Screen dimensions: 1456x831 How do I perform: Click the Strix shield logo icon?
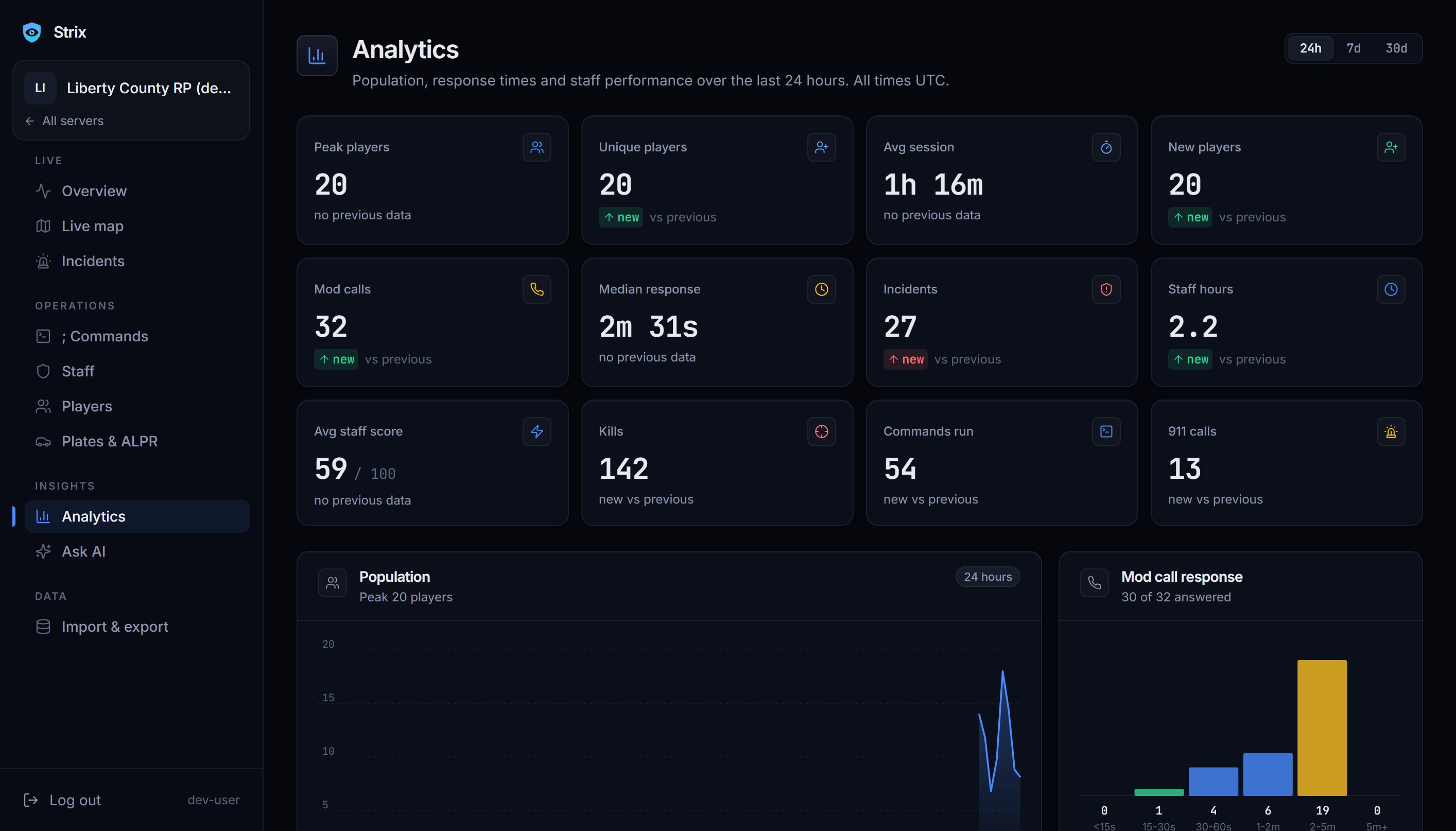coord(32,32)
